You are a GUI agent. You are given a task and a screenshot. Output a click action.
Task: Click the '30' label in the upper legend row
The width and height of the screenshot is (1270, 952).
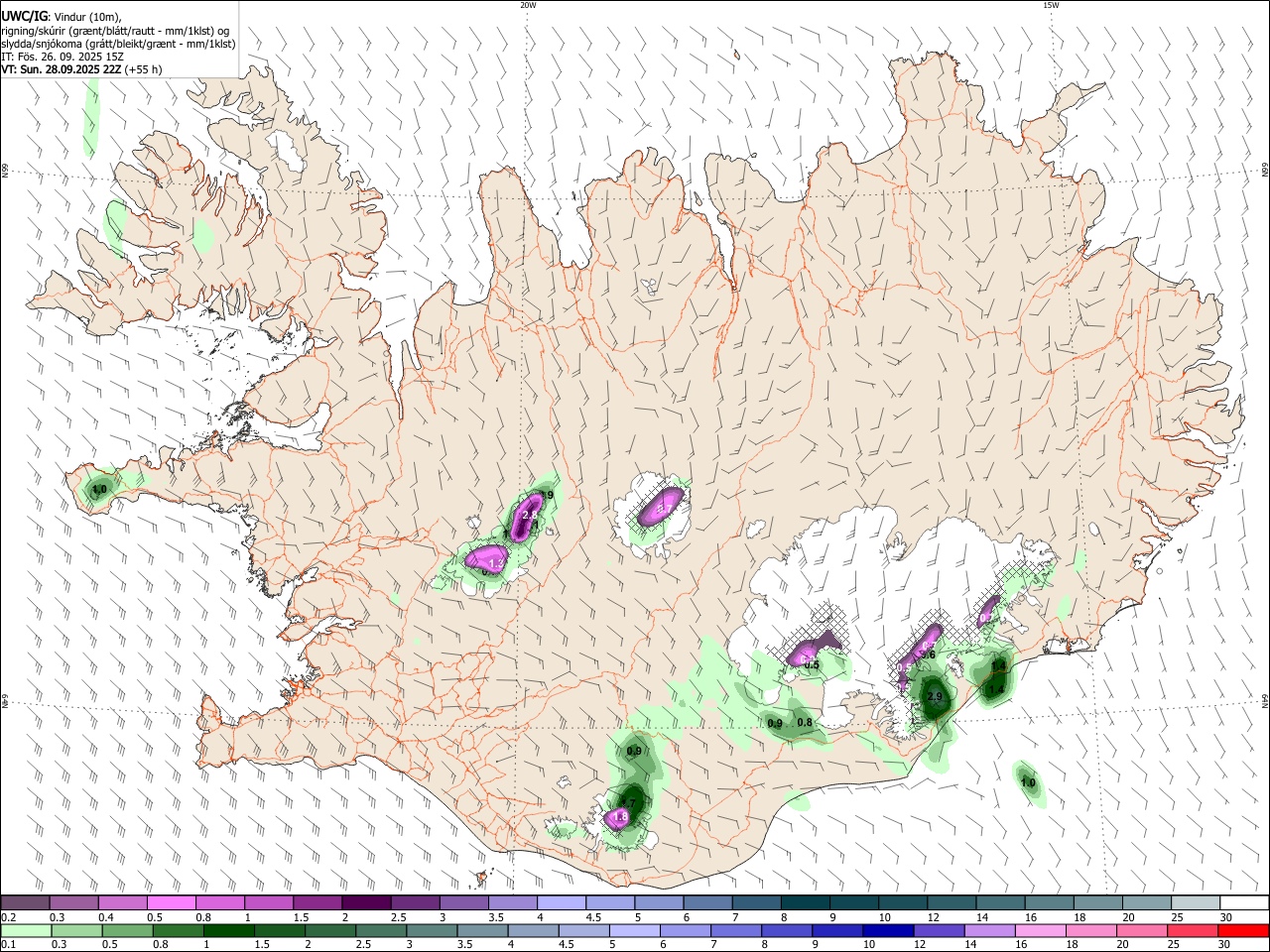1225,918
